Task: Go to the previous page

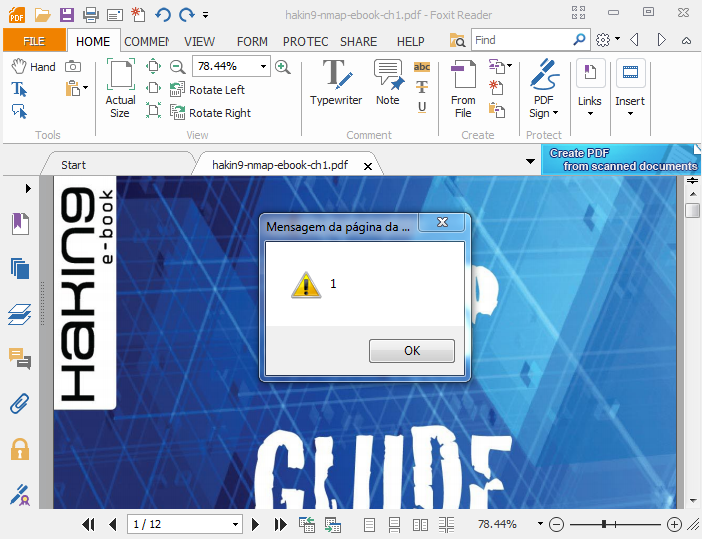Action: [x=113, y=524]
